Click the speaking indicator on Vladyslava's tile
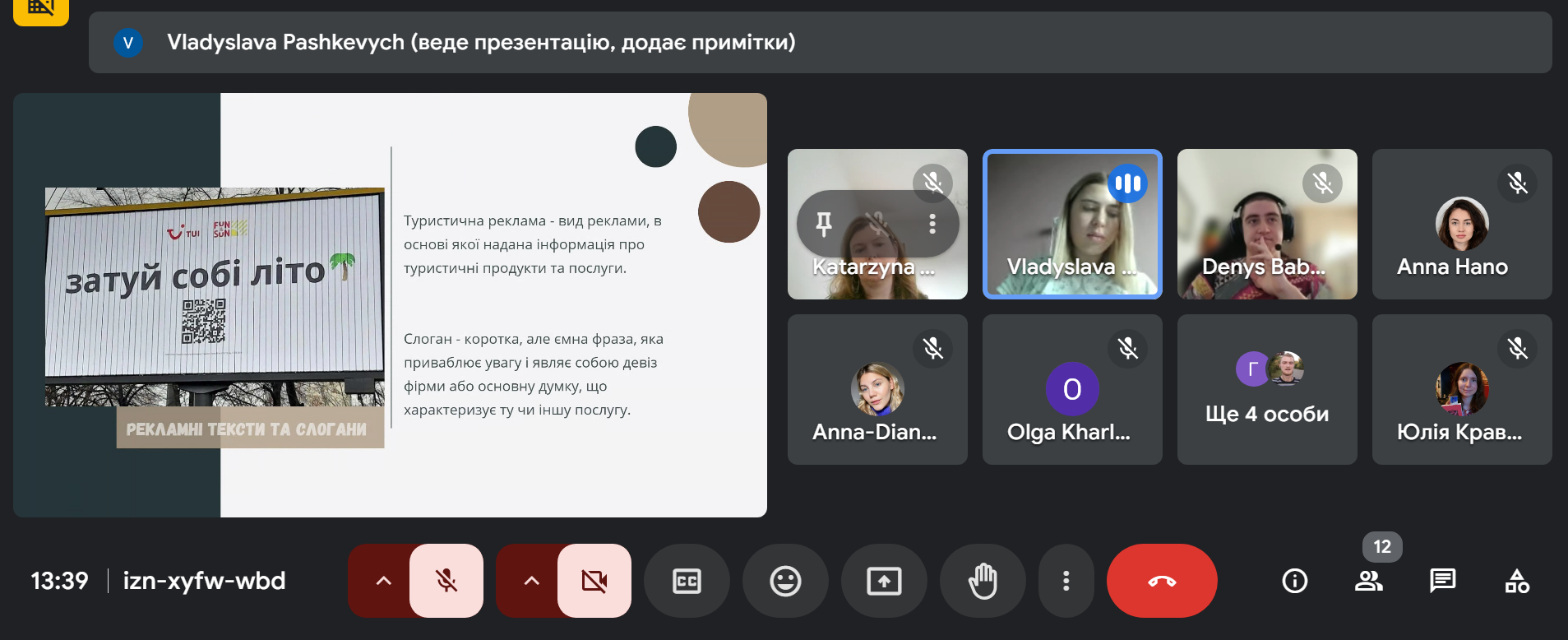Viewport: 1568px width, 640px height. pos(1127,183)
